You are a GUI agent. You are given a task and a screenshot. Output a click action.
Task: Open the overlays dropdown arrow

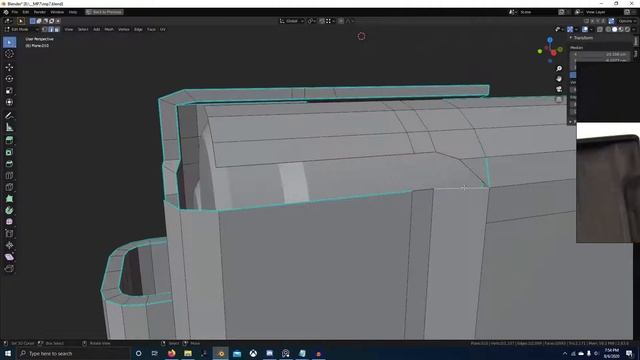pos(591,29)
